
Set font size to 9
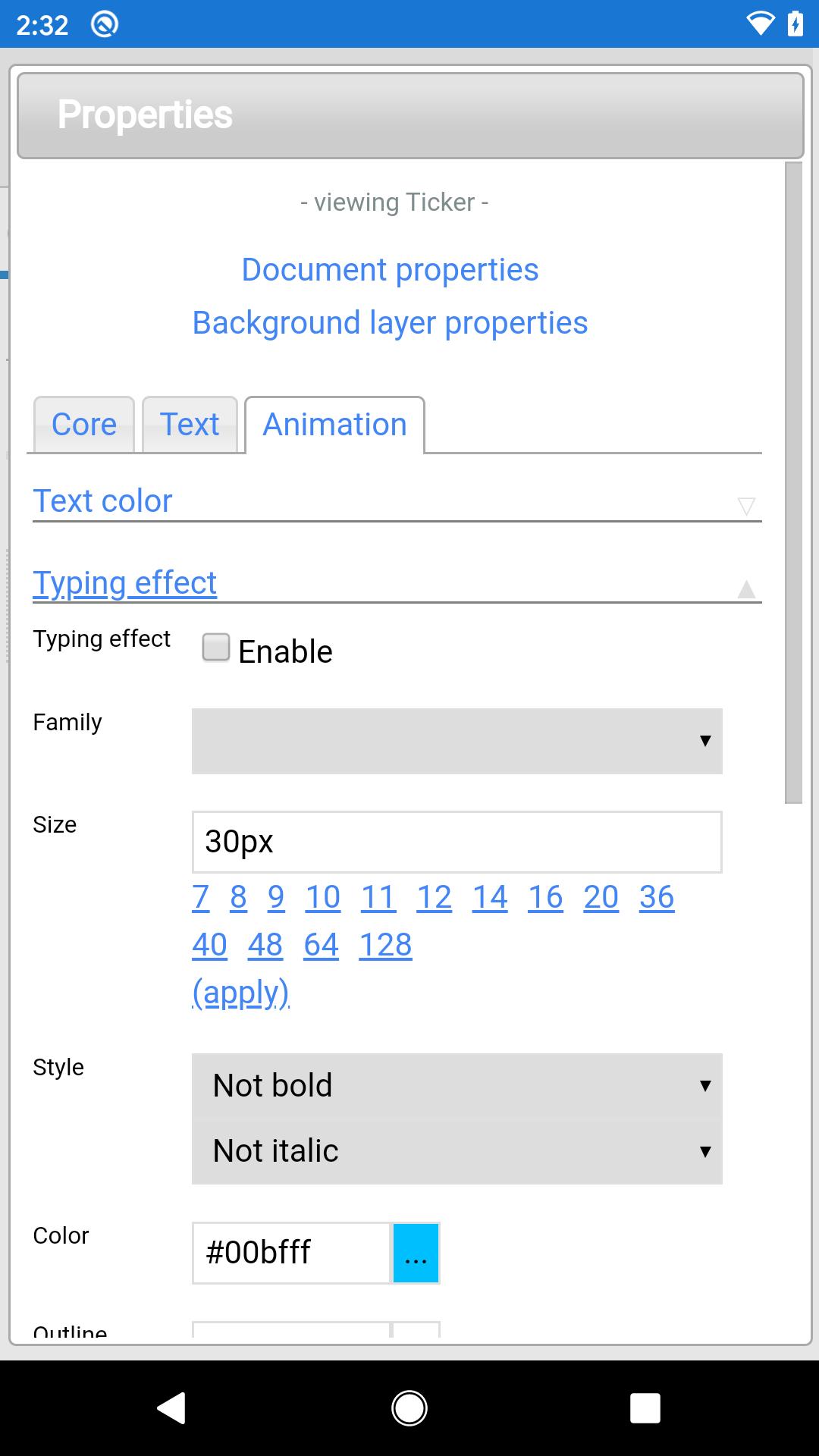click(x=276, y=897)
